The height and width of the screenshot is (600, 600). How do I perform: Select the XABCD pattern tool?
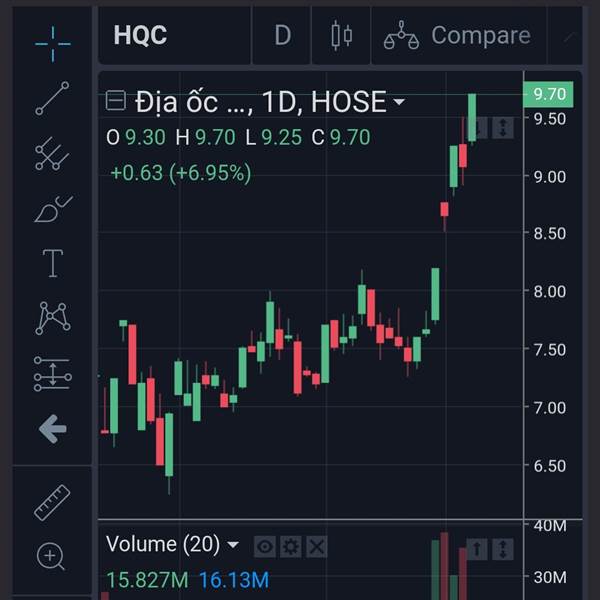pos(53,318)
